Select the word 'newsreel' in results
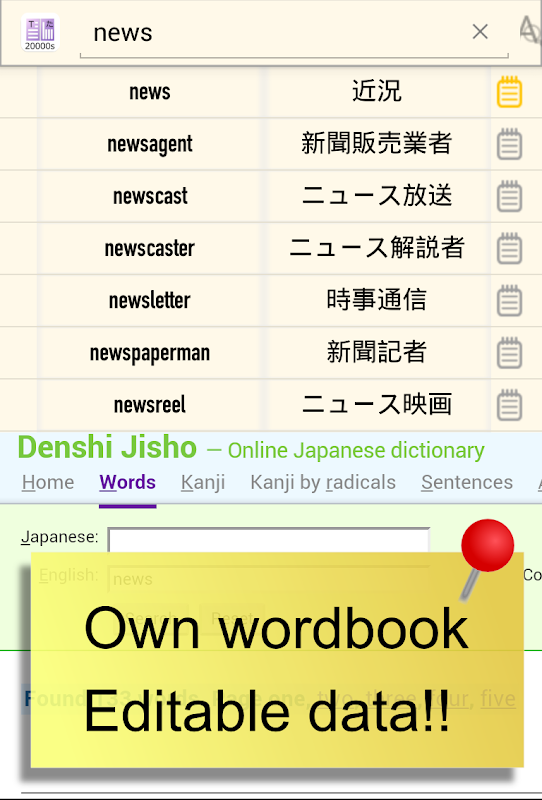 (x=150, y=405)
